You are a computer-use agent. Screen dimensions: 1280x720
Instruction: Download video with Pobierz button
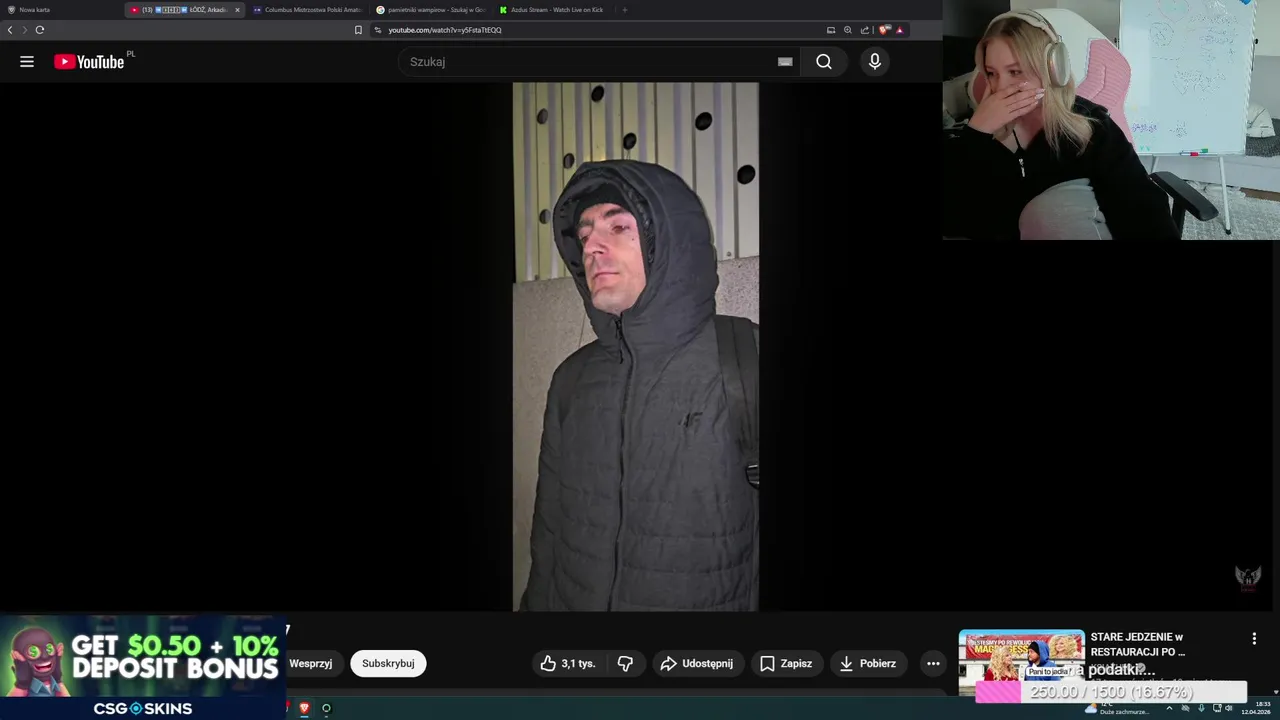coord(868,663)
